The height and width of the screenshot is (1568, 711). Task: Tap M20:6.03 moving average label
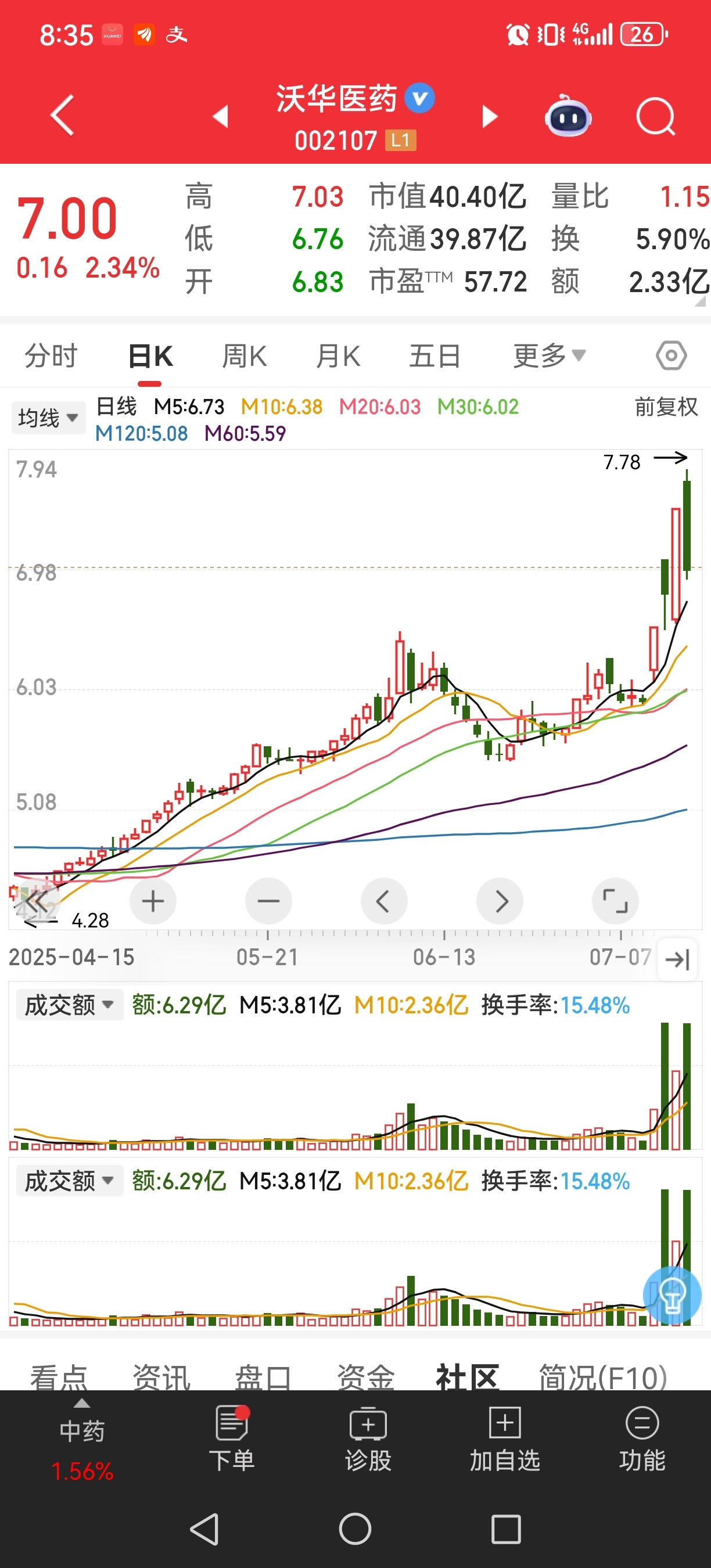[380, 407]
